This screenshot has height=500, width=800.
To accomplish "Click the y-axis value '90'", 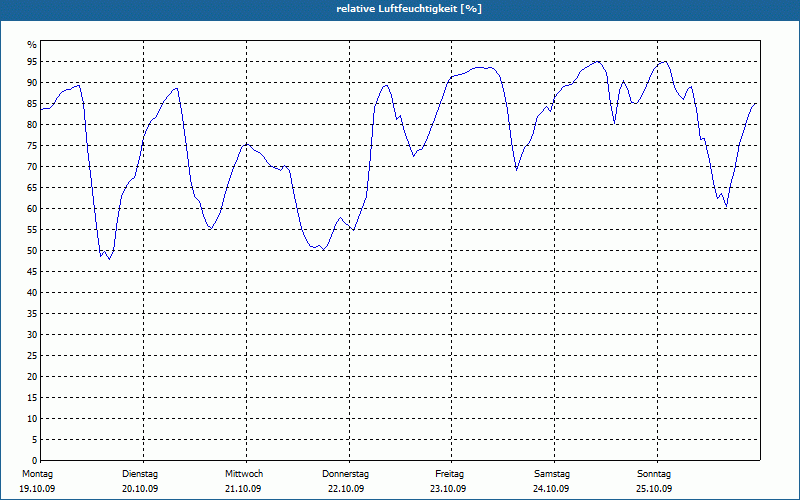I will coord(32,83).
